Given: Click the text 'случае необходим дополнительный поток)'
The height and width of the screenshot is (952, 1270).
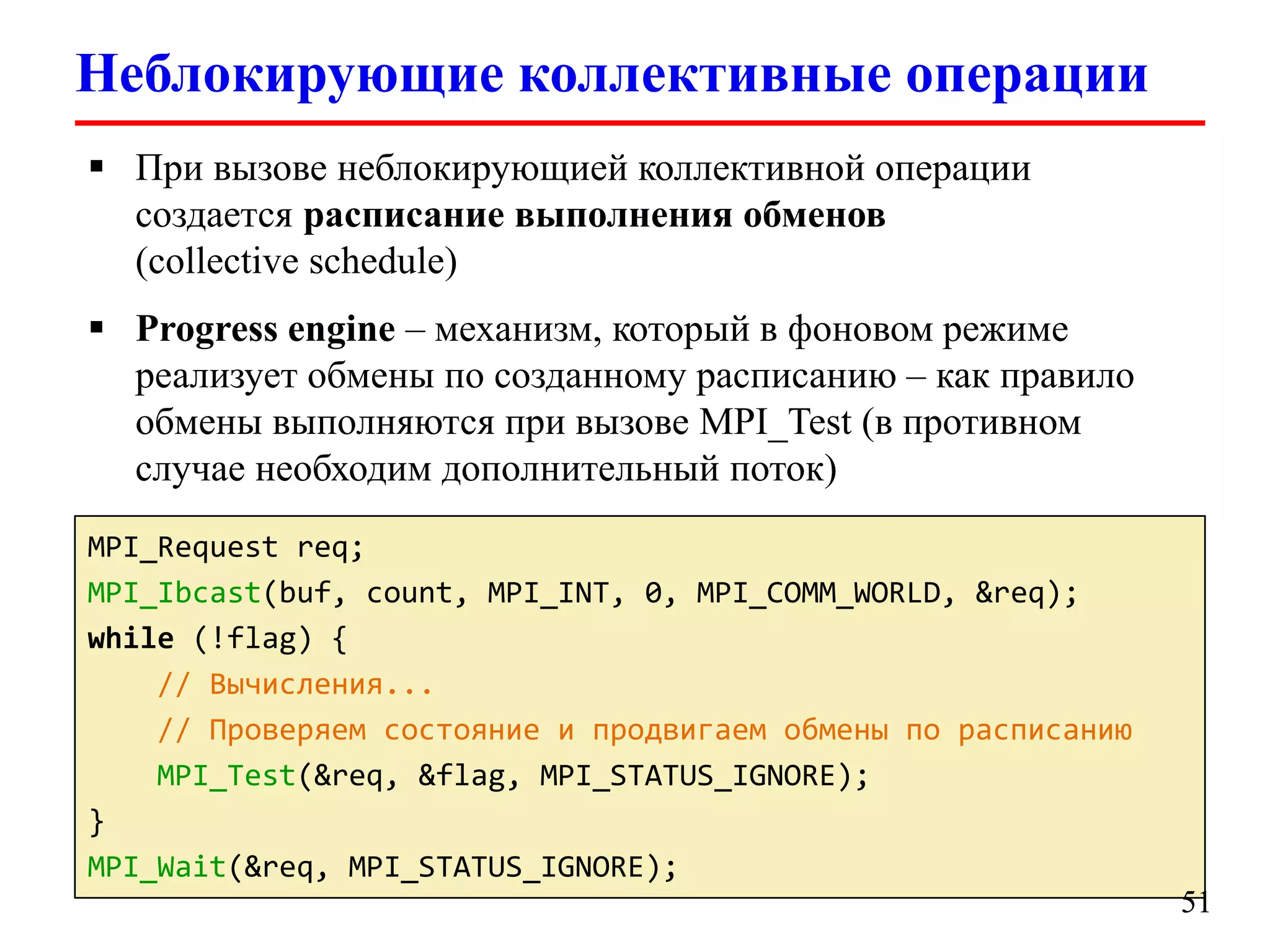Looking at the screenshot, I should tap(486, 469).
